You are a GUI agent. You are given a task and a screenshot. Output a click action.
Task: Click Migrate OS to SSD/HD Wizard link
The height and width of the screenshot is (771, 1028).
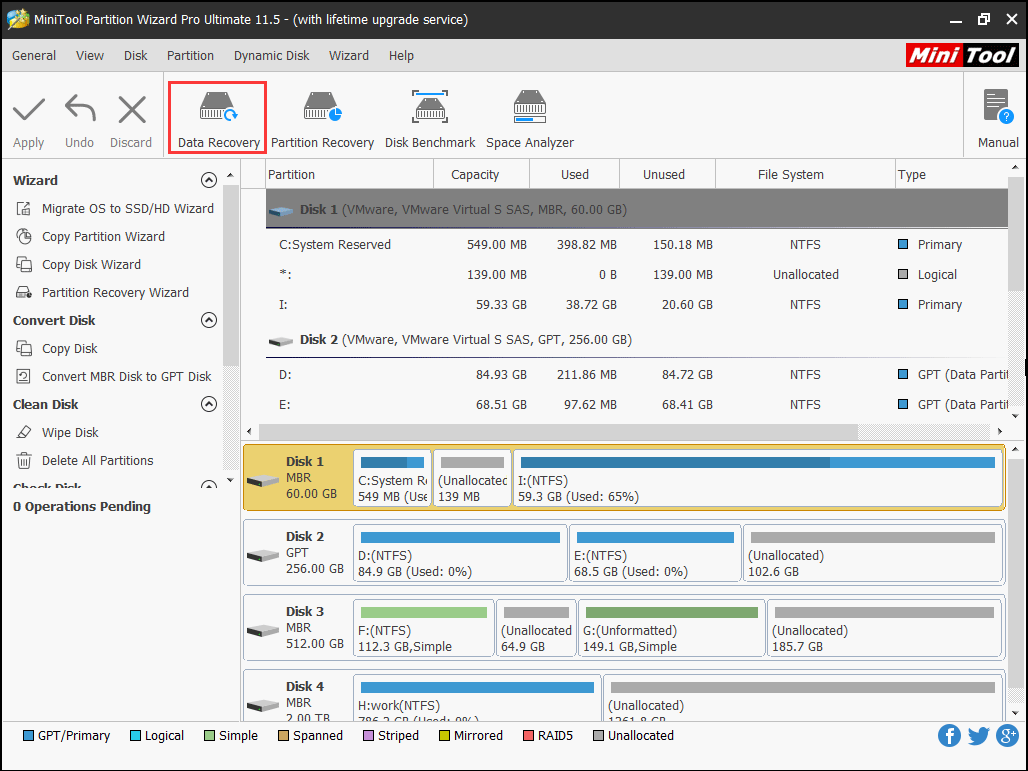(x=128, y=208)
